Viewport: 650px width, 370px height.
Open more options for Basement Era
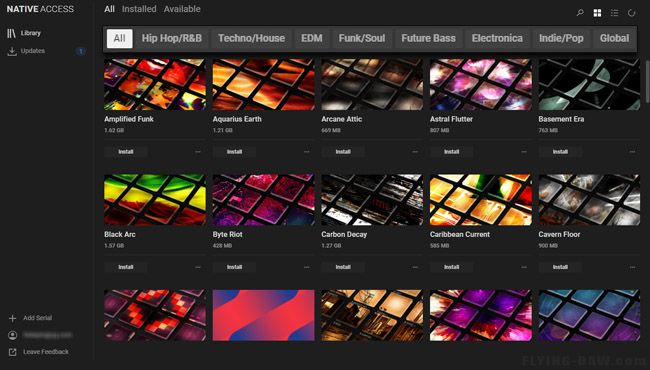click(632, 152)
